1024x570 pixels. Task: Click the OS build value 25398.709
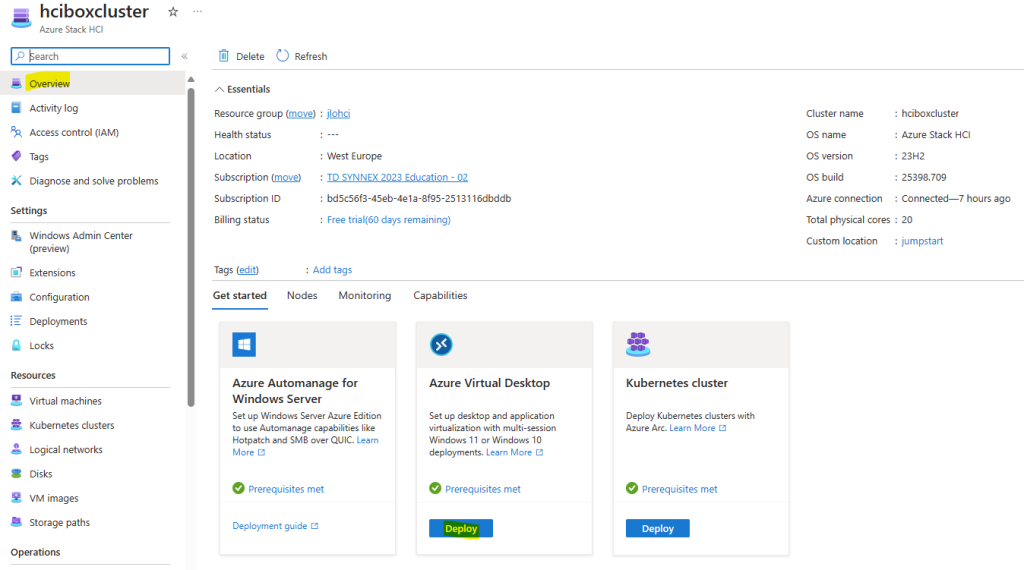pyautogui.click(x=924, y=178)
